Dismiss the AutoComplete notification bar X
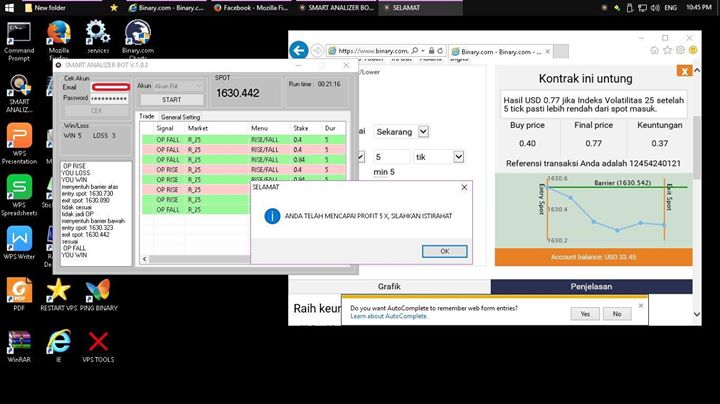 [x=641, y=305]
